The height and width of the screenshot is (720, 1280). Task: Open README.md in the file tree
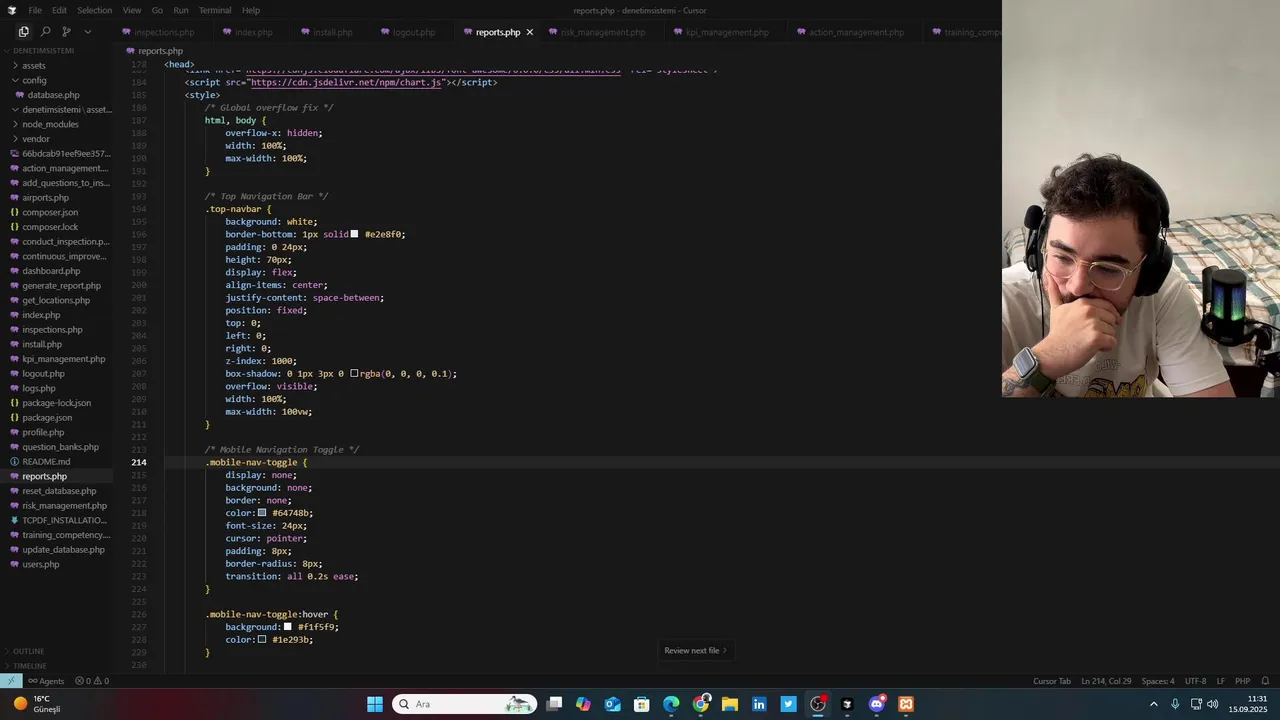click(46, 462)
